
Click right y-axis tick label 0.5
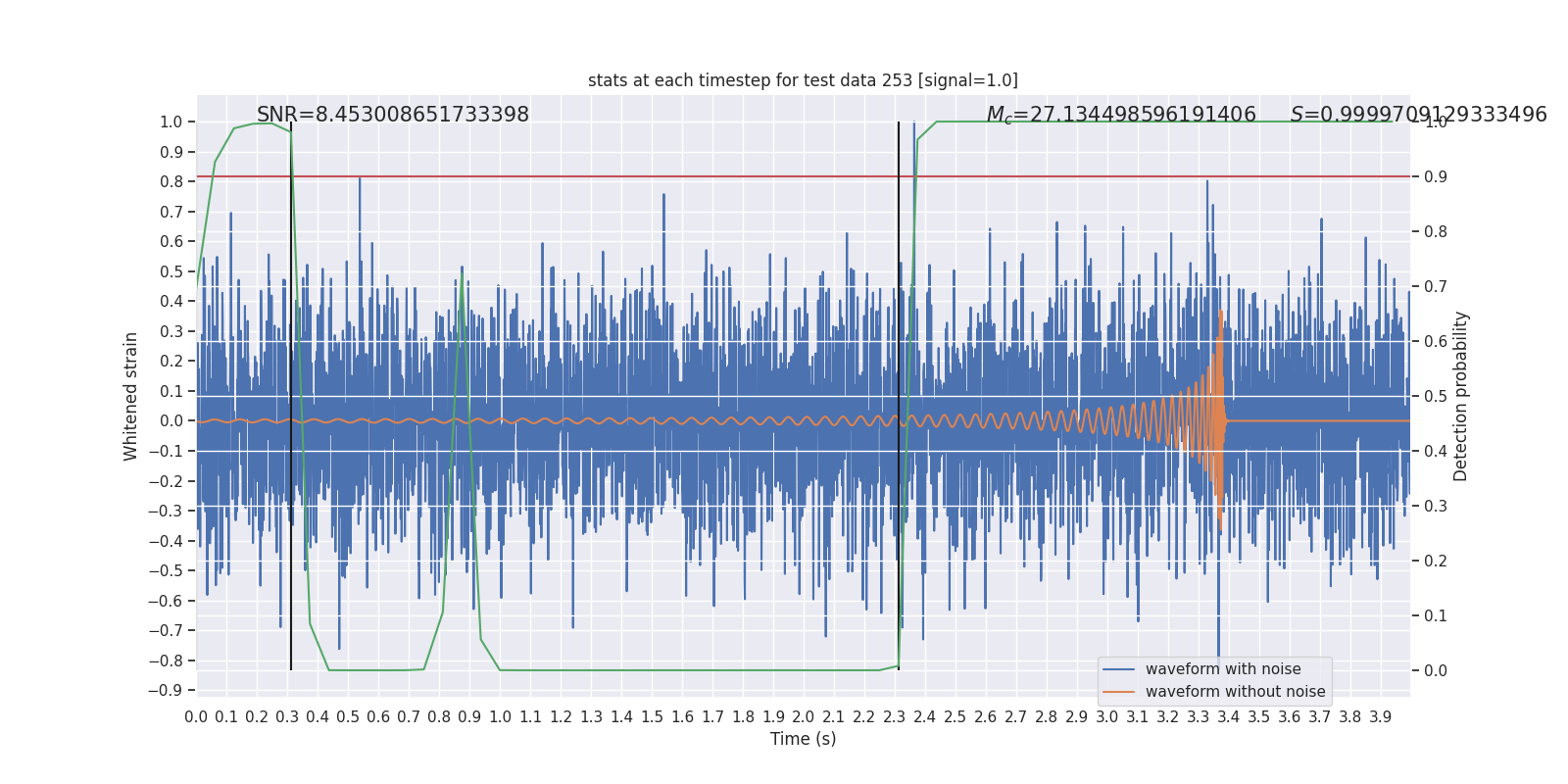pos(1435,397)
